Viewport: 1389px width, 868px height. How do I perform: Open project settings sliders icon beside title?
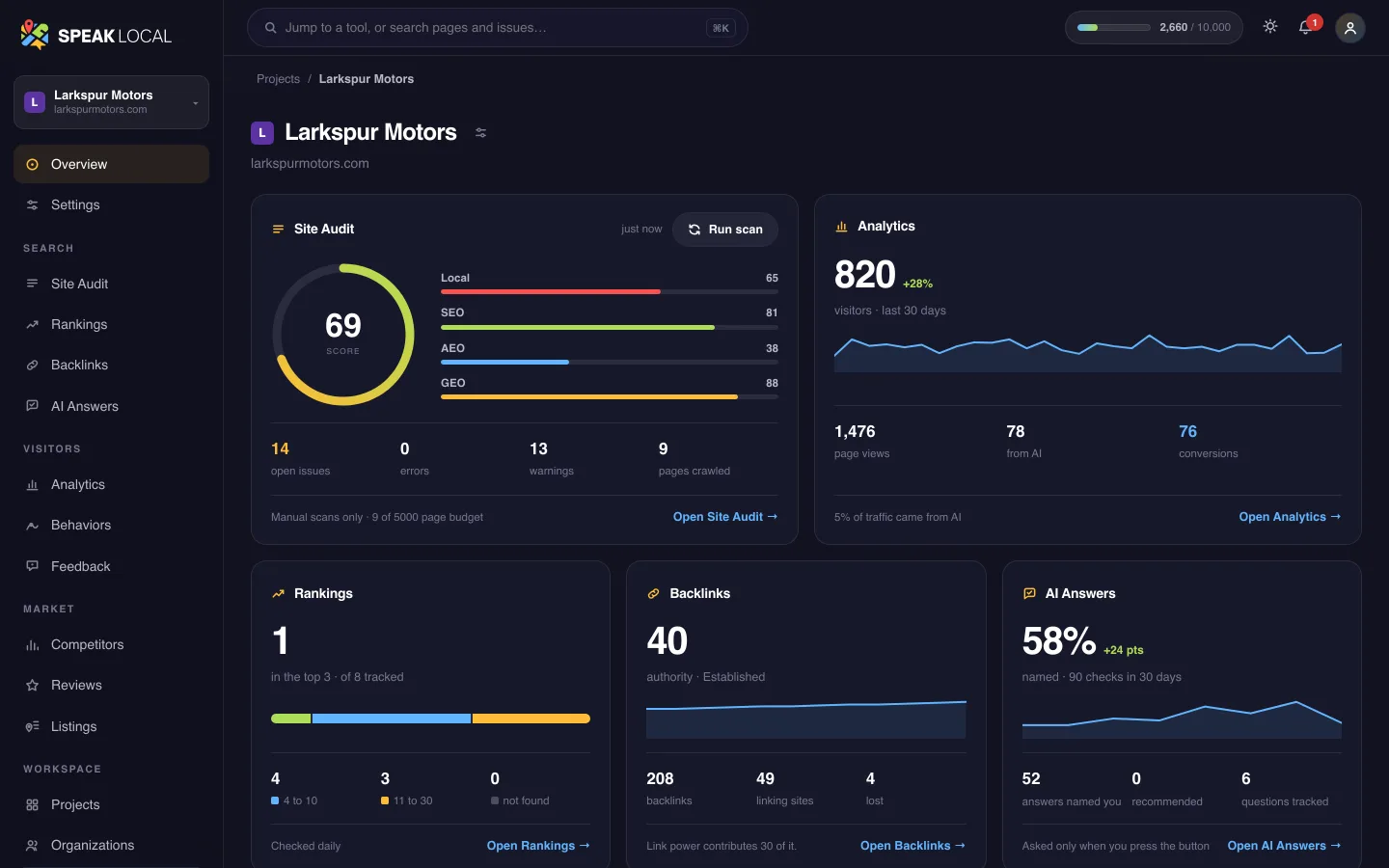click(480, 133)
